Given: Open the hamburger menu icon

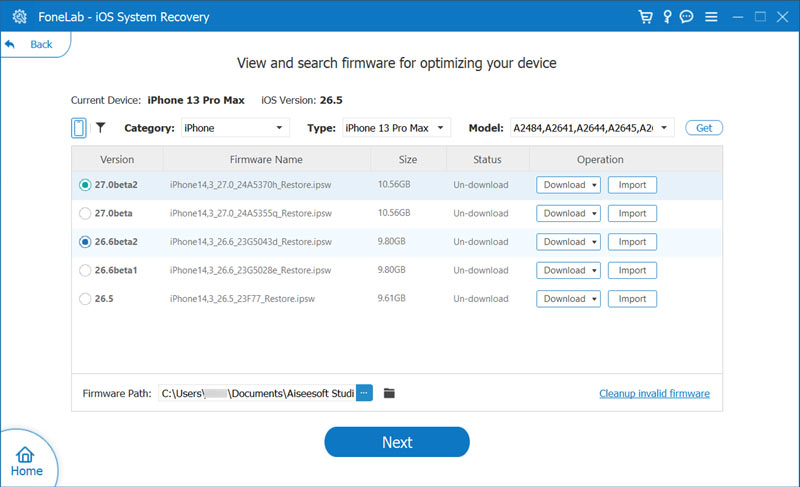Looking at the screenshot, I should pos(711,17).
